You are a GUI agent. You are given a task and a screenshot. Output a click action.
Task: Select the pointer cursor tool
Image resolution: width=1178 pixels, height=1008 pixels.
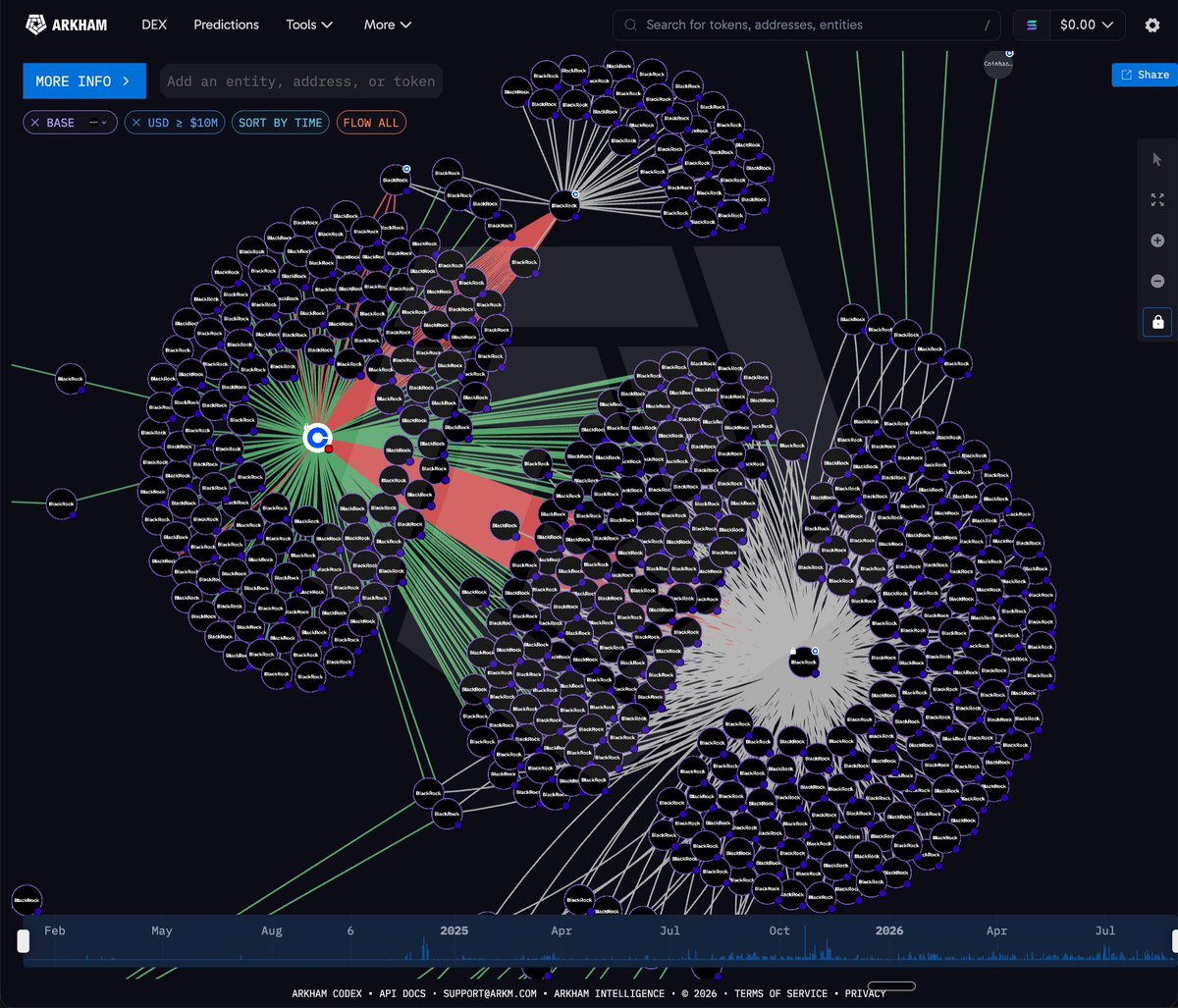tap(1156, 159)
